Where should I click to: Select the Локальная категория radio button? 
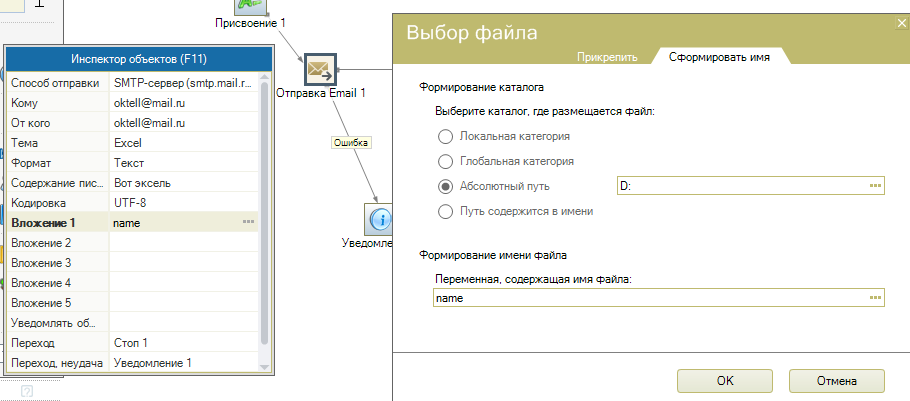pos(446,136)
